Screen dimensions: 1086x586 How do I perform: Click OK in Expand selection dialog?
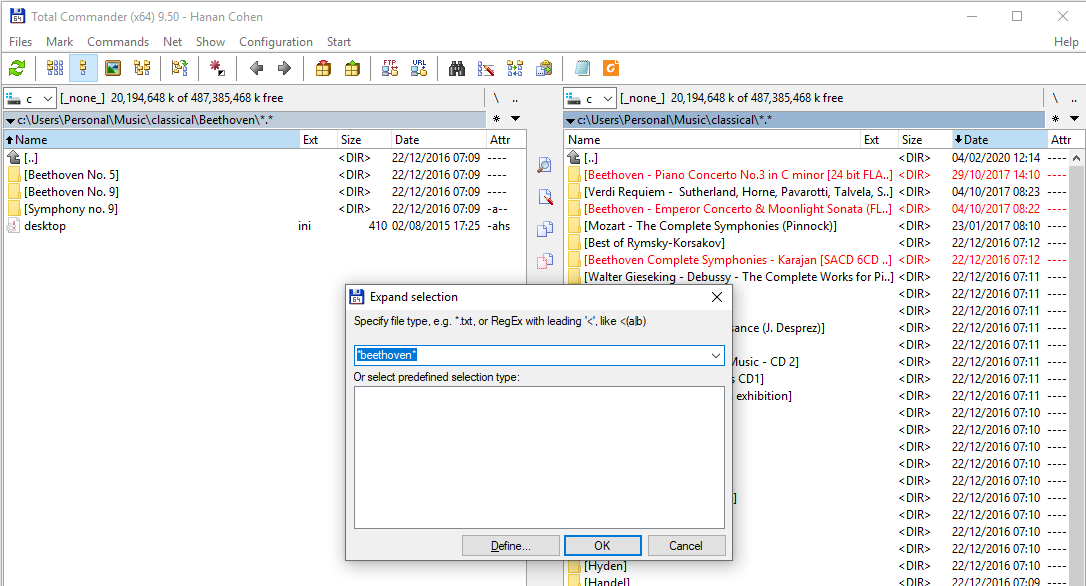[603, 546]
